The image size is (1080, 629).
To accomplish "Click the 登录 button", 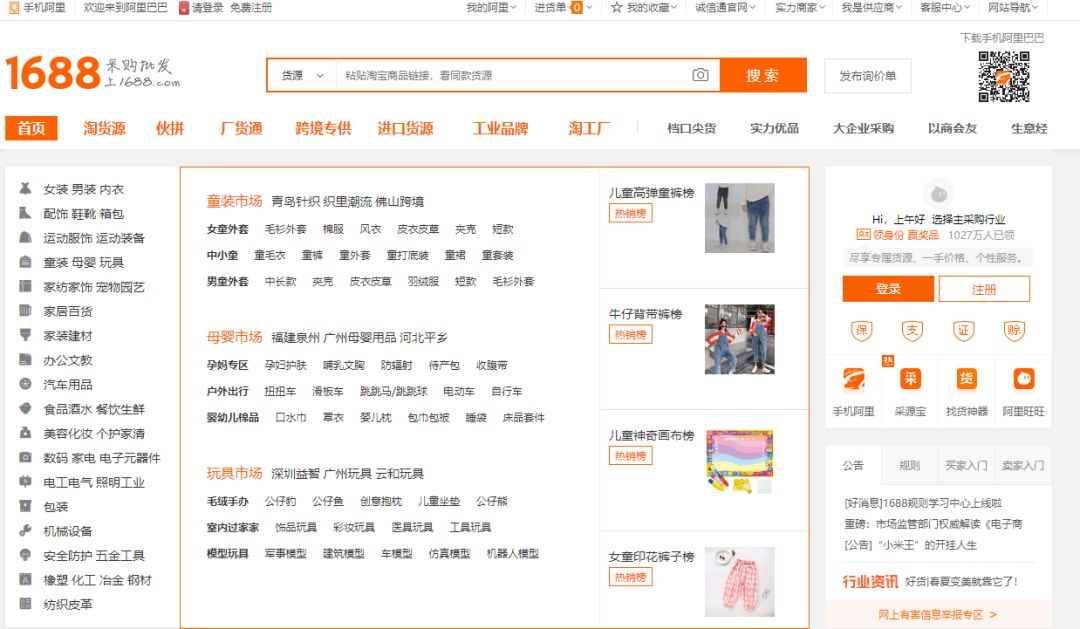I will tap(886, 288).
